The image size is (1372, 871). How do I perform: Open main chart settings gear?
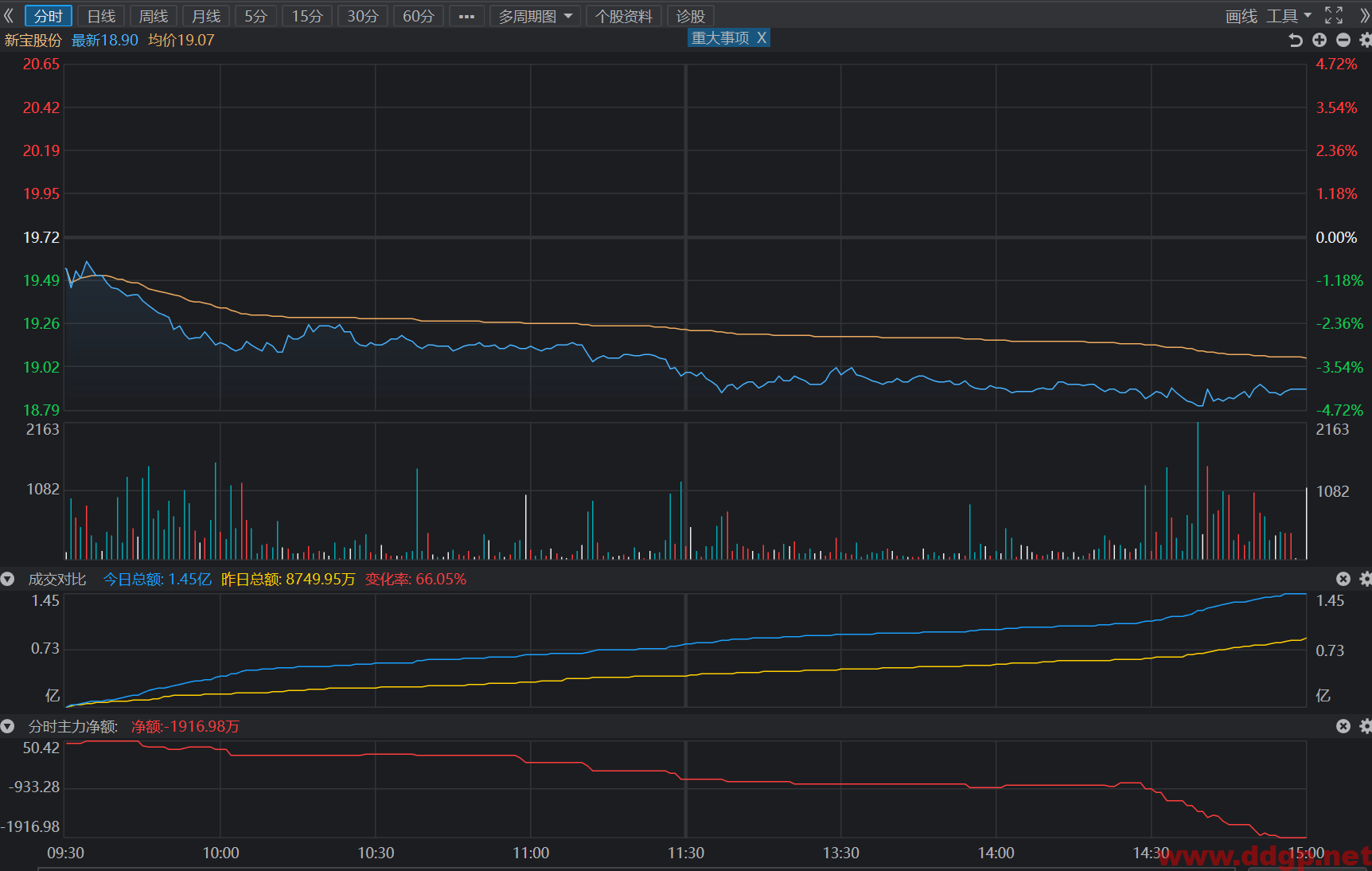(1366, 40)
